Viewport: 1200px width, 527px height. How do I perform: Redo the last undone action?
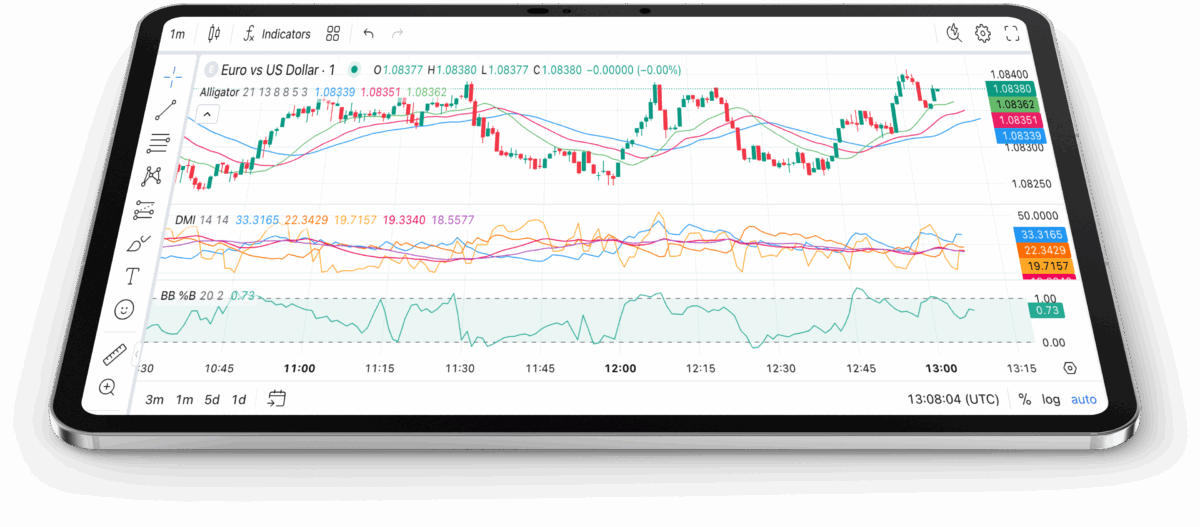coord(398,34)
